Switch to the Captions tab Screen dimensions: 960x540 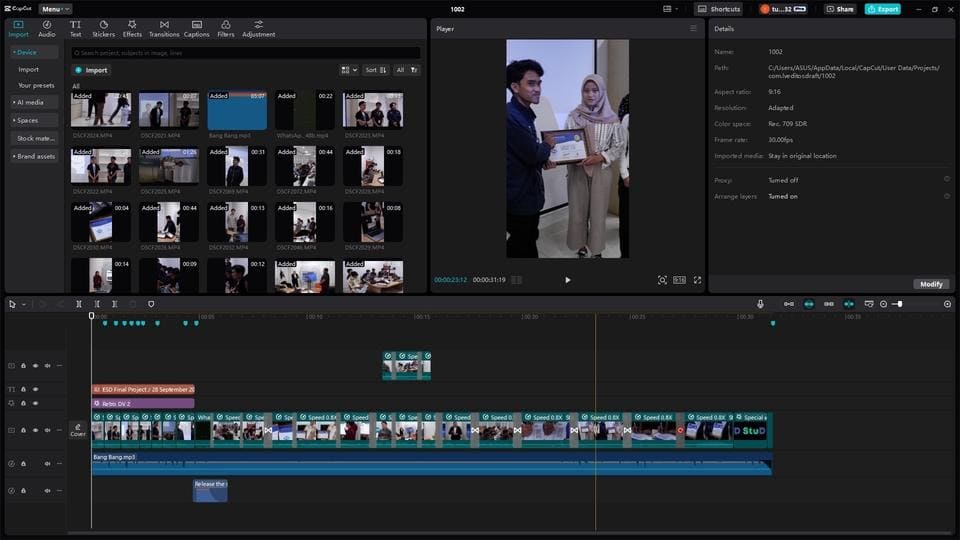pyautogui.click(x=197, y=28)
